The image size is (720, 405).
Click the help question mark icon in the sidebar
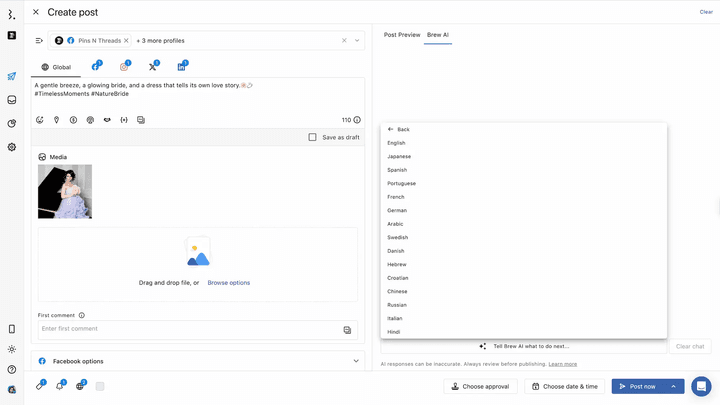point(12,369)
